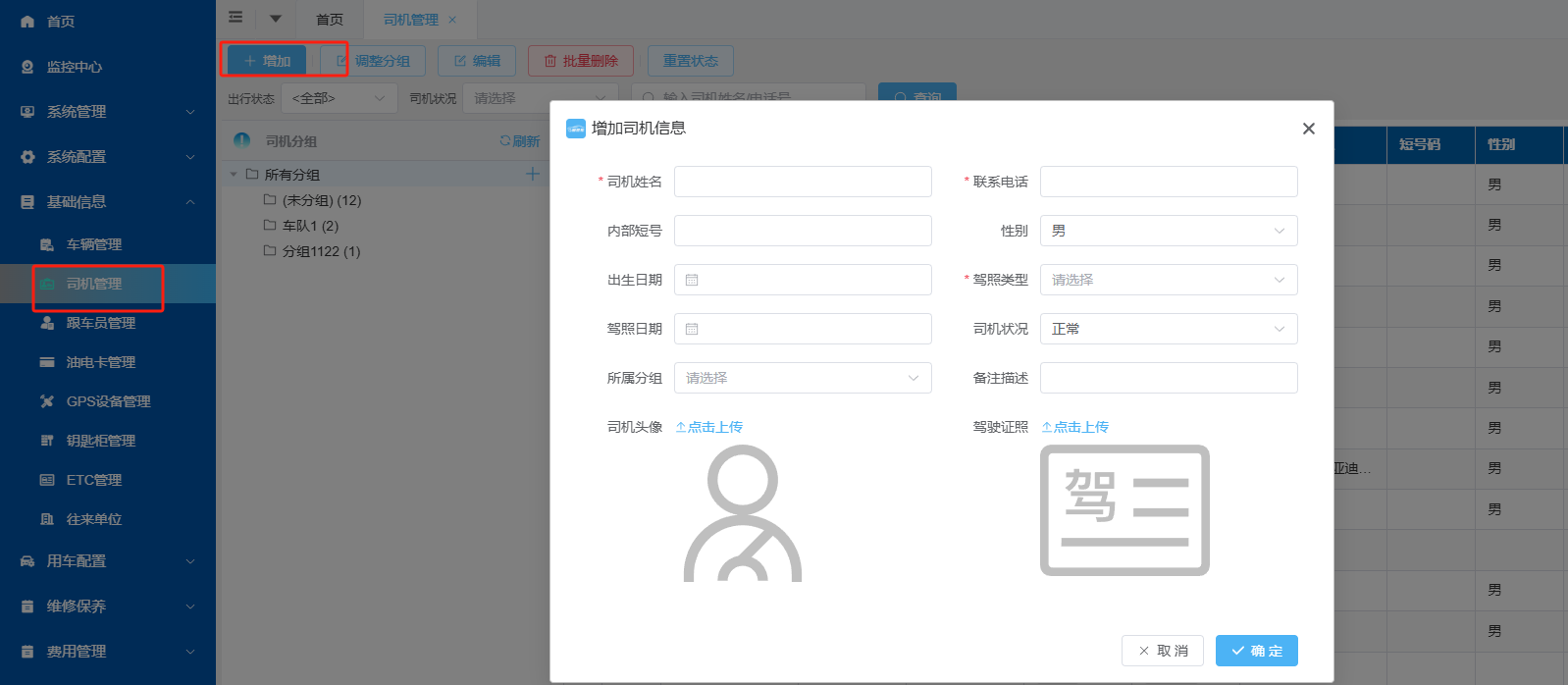Click the plus icon beside 所有分组
Screen dimensions: 1568x685
[533, 174]
